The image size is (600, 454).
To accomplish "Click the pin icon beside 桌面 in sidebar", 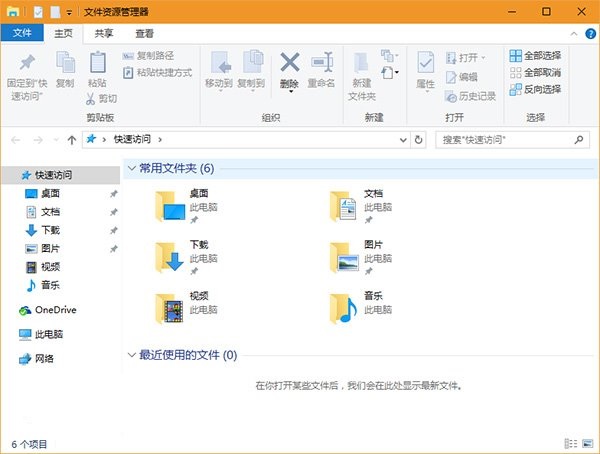I will [x=113, y=194].
